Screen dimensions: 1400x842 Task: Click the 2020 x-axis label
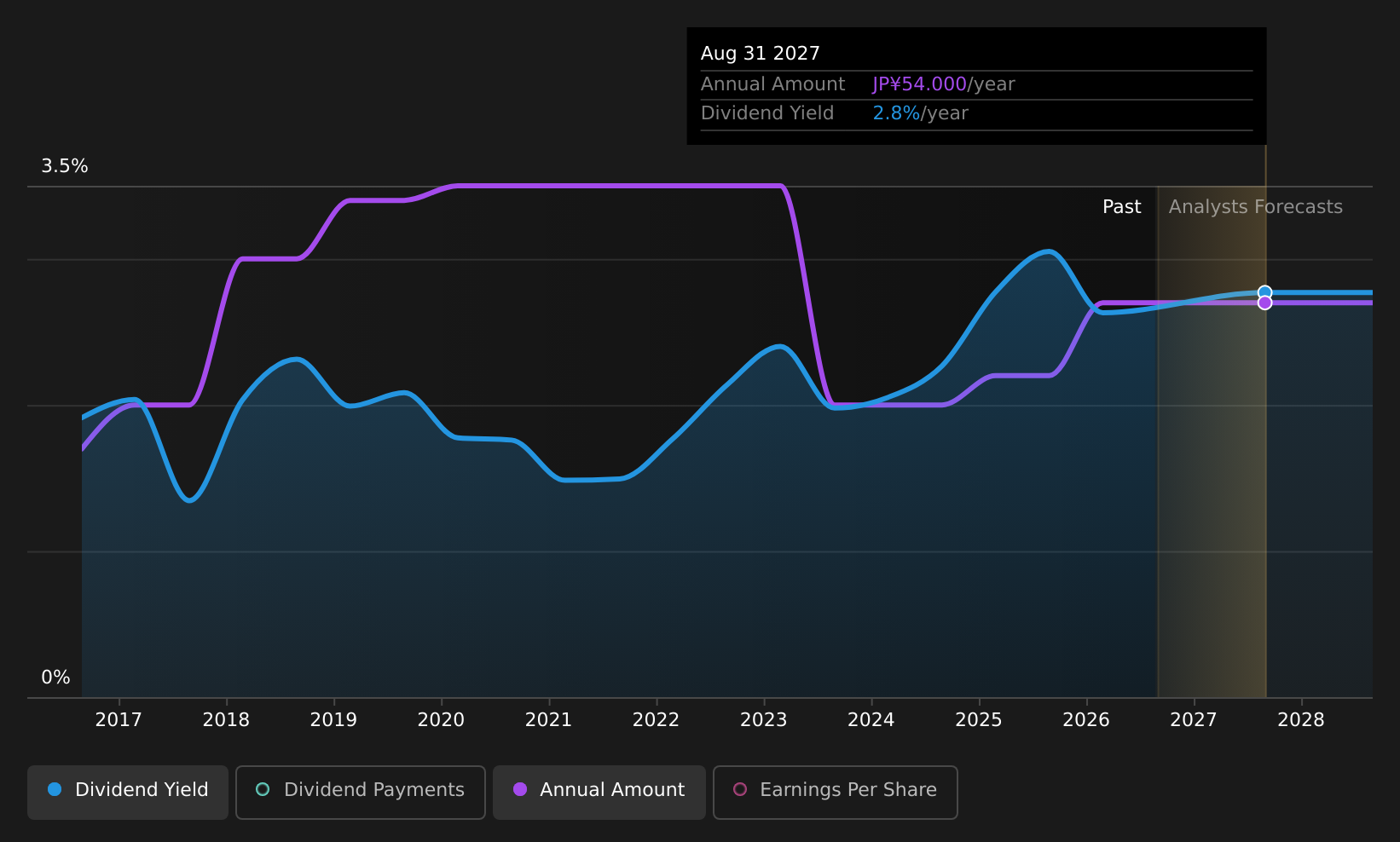(x=441, y=720)
